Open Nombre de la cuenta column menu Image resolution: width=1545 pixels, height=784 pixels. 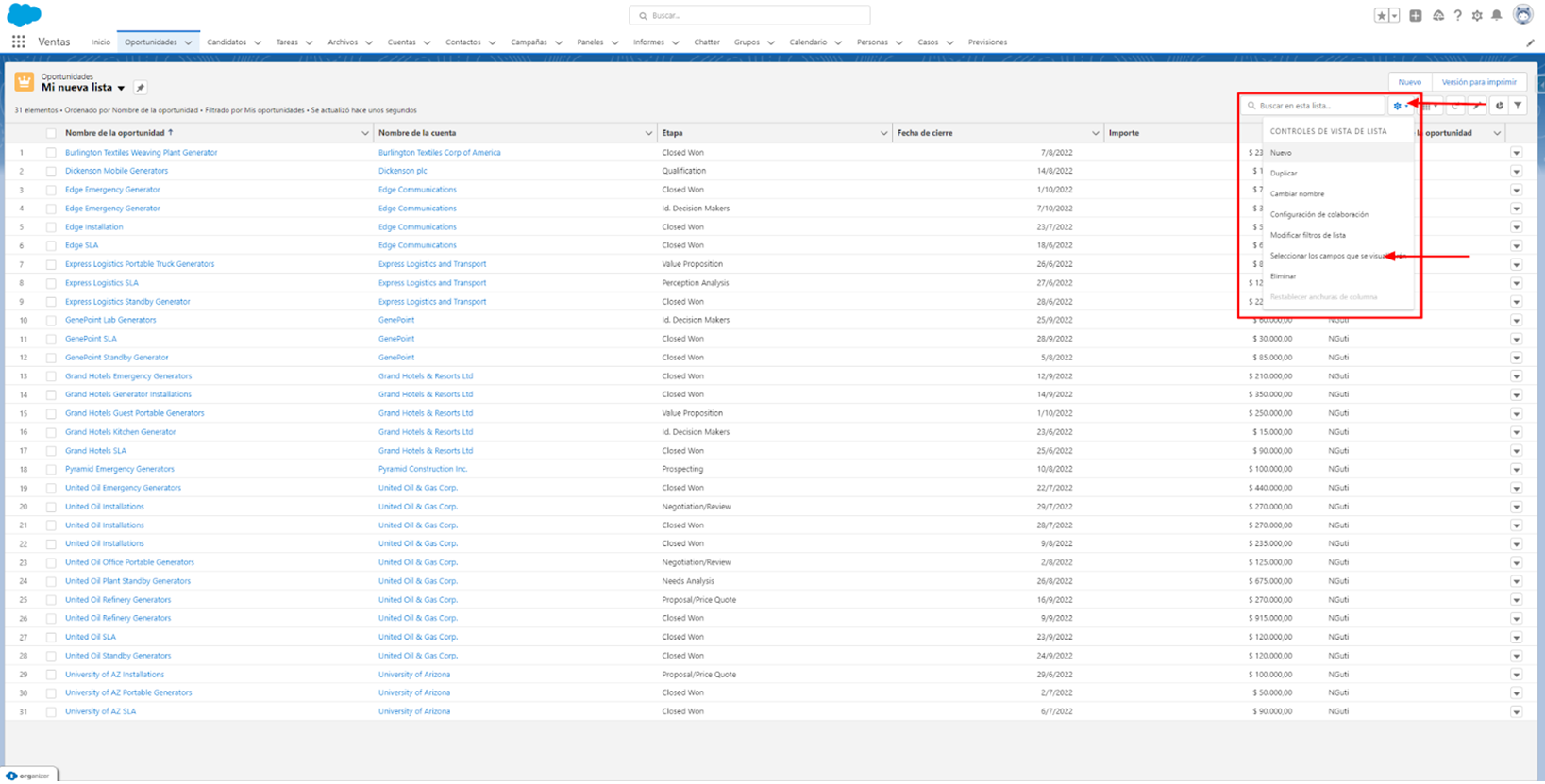pyautogui.click(x=647, y=133)
